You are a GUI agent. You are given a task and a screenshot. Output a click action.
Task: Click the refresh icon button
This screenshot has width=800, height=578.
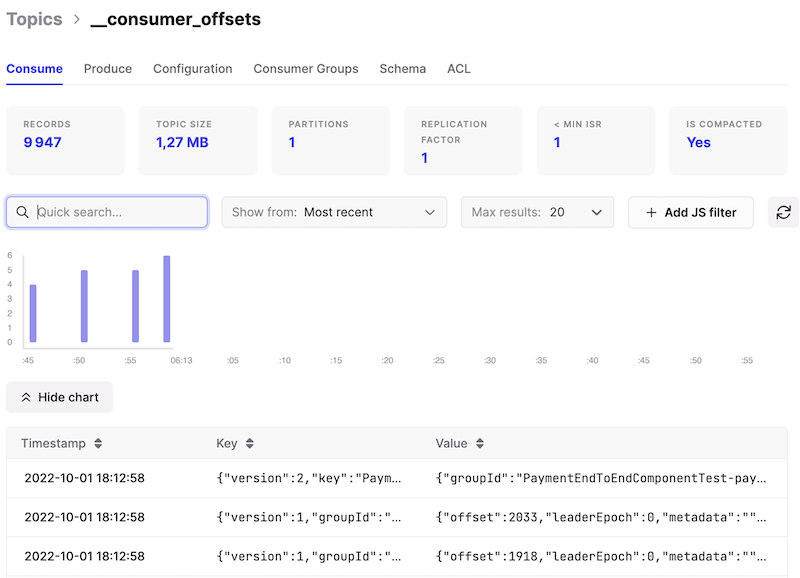[x=783, y=212]
